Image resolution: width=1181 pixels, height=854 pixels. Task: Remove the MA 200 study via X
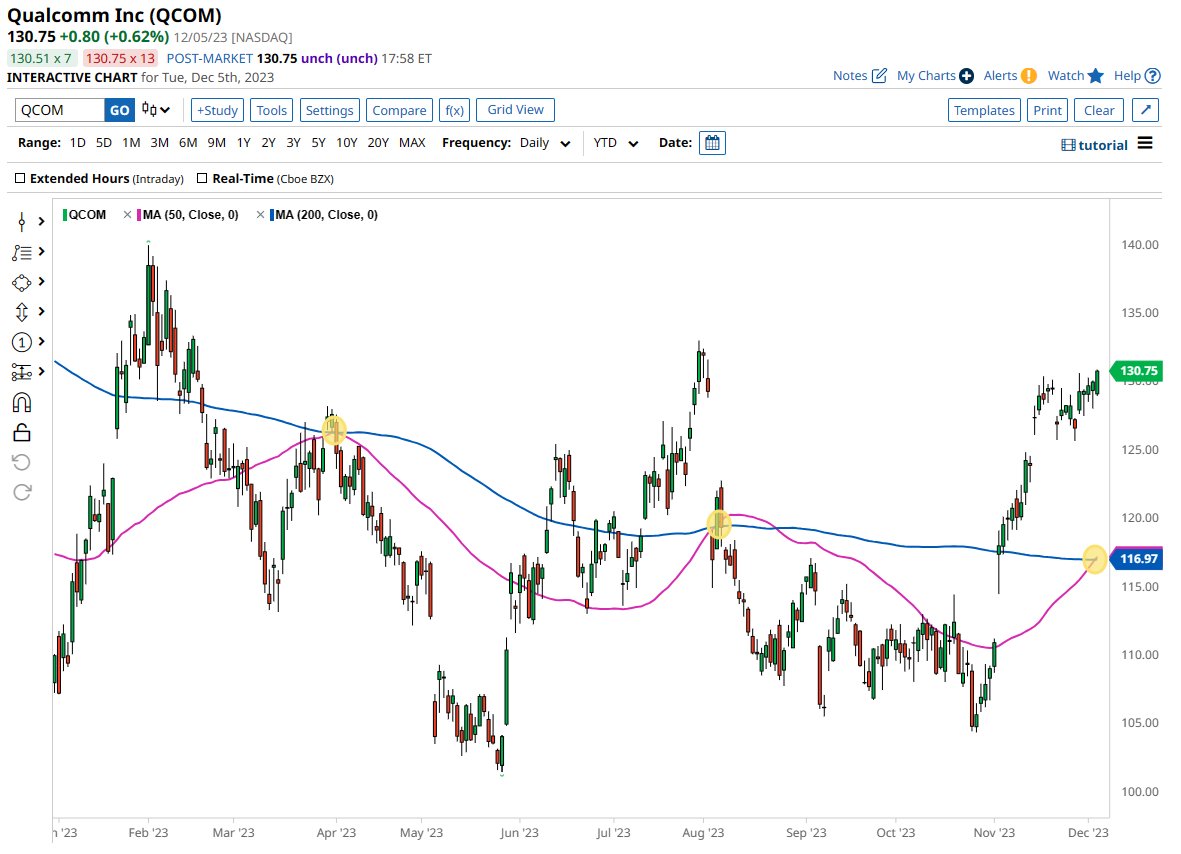(x=260, y=215)
